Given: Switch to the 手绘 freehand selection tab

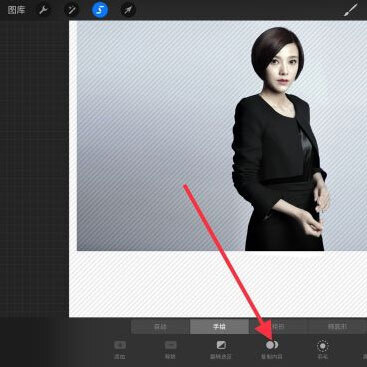Looking at the screenshot, I should (219, 327).
